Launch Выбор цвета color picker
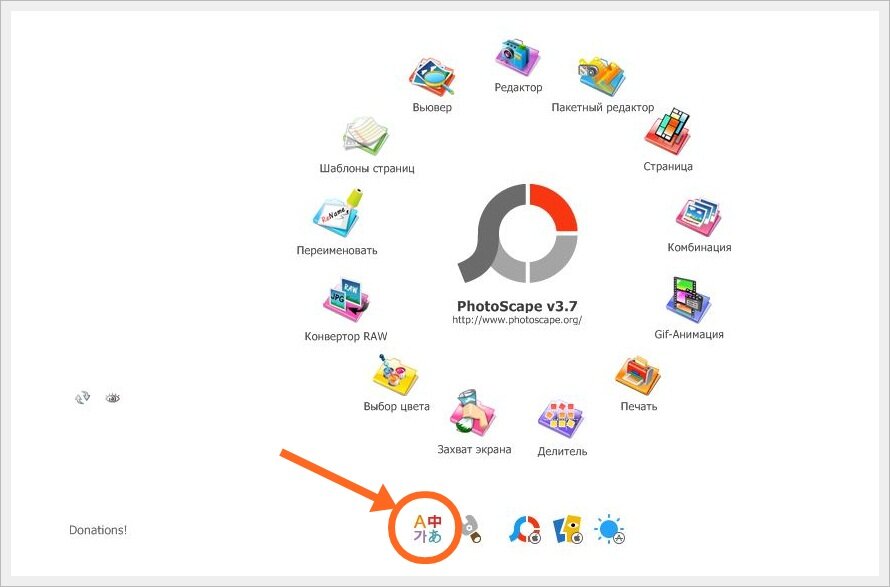Image resolution: width=890 pixels, height=587 pixels. click(396, 375)
